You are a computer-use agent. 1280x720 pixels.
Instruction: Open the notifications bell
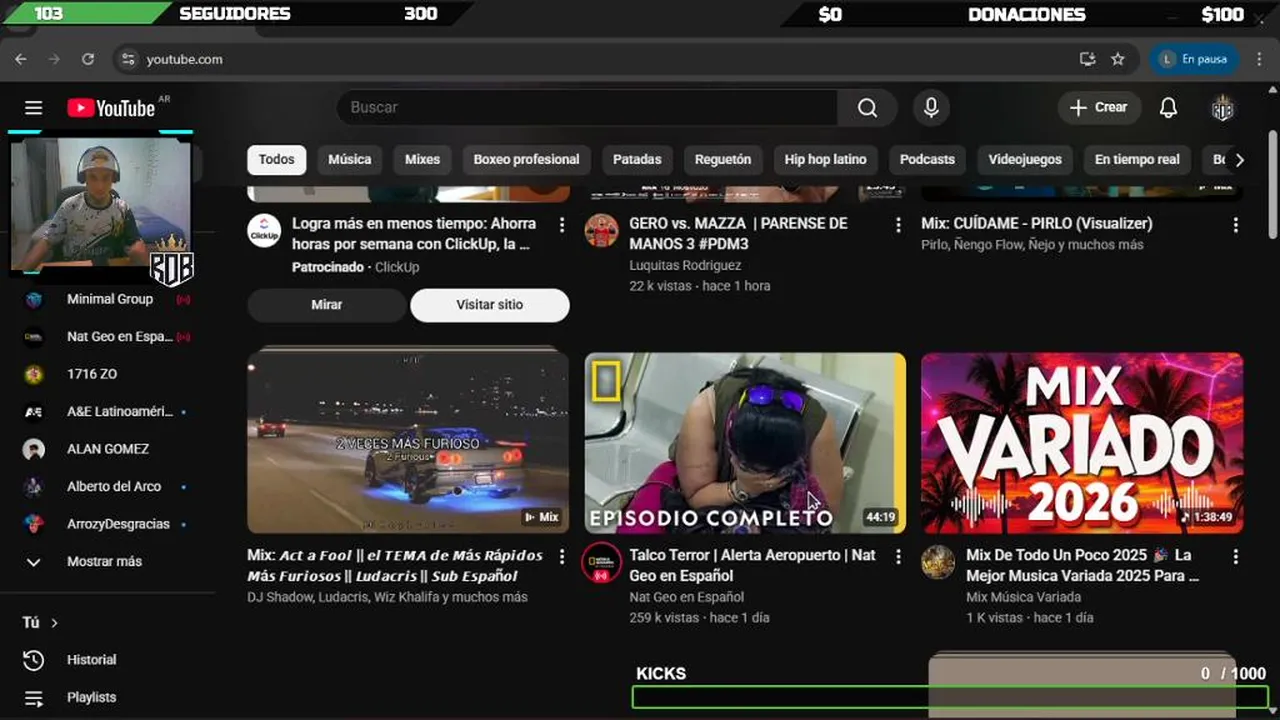[1168, 107]
